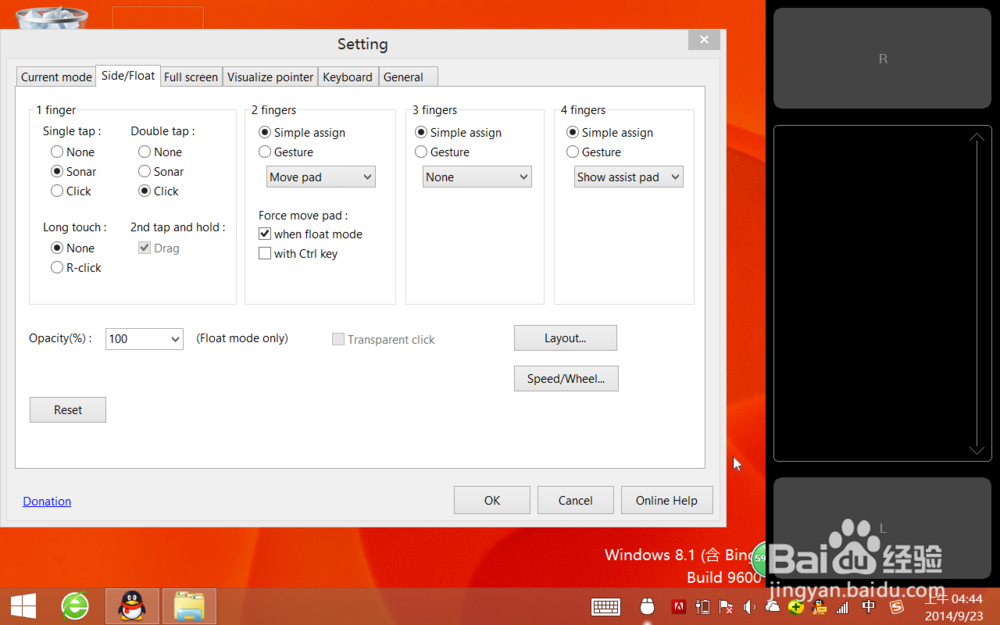
Task: Open the 'Move pad' dropdown
Action: click(x=321, y=177)
